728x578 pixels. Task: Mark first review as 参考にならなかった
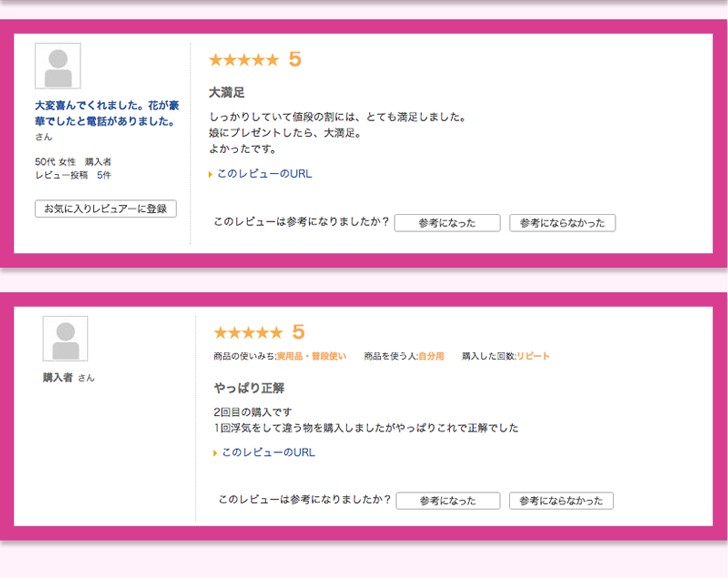(562, 223)
